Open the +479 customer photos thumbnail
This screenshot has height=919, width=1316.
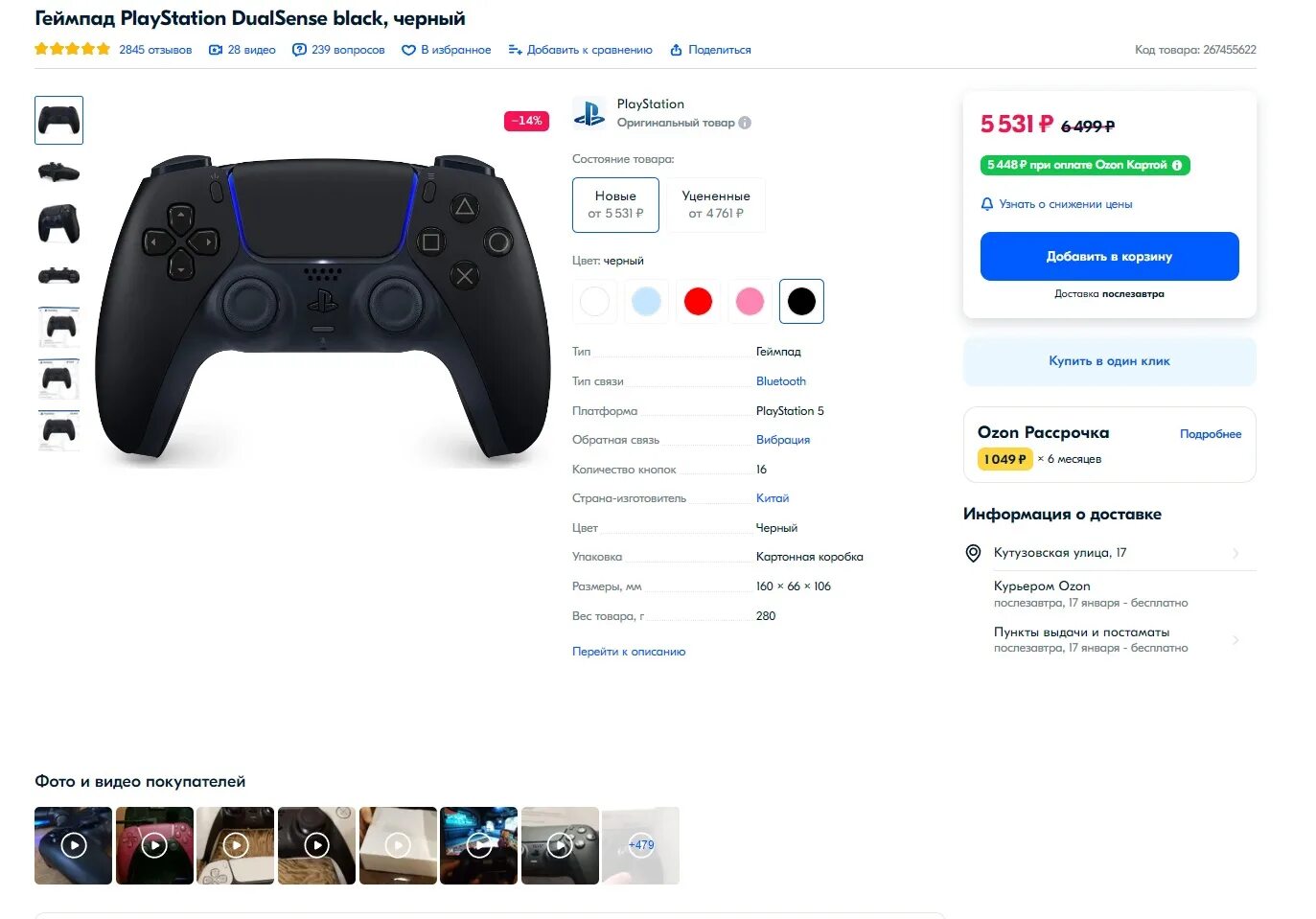pyautogui.click(x=641, y=845)
